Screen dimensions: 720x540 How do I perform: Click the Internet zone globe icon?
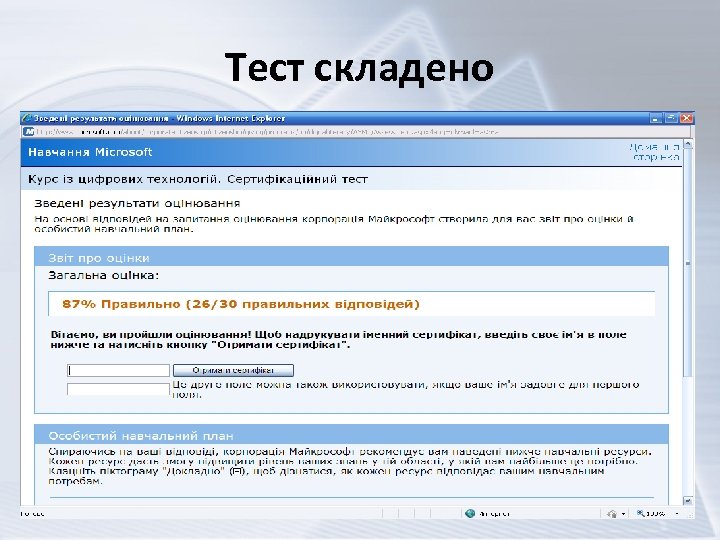point(470,513)
